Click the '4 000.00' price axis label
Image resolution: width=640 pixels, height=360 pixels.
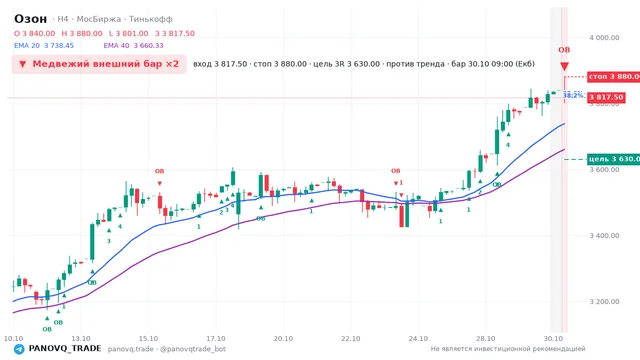click(x=604, y=38)
